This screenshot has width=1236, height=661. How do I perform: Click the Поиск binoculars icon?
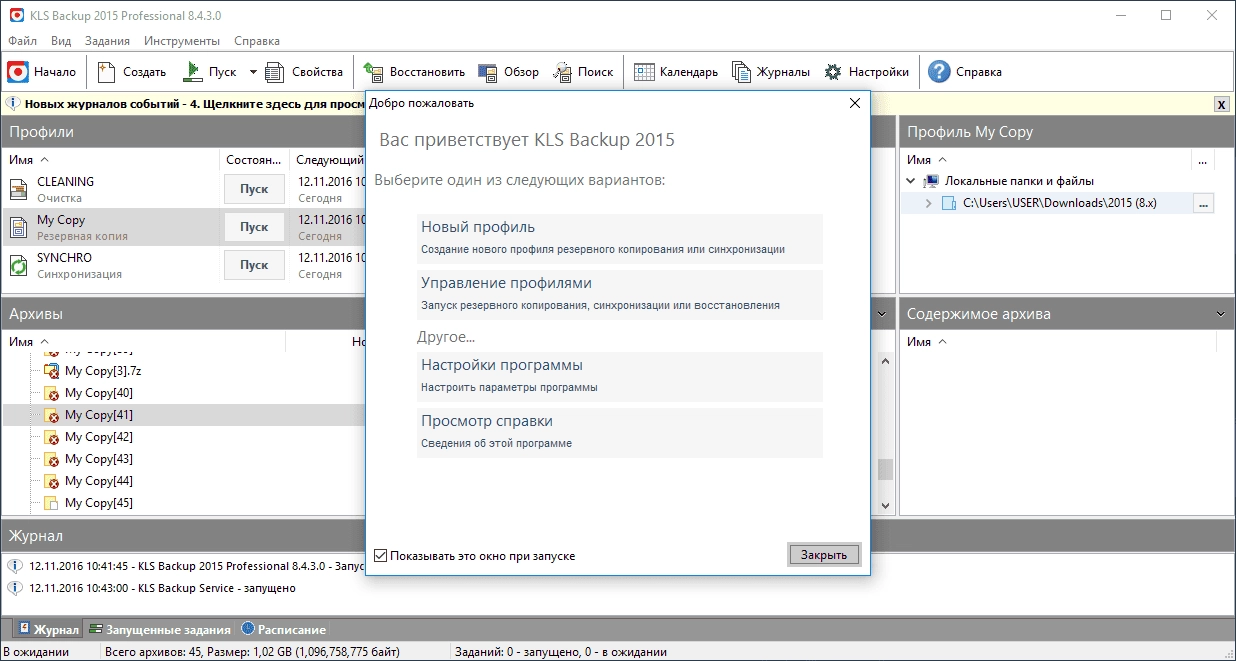[562, 72]
